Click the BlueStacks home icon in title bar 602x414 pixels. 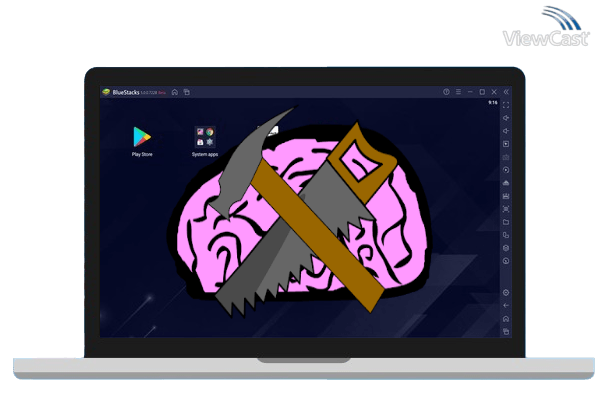click(x=175, y=92)
